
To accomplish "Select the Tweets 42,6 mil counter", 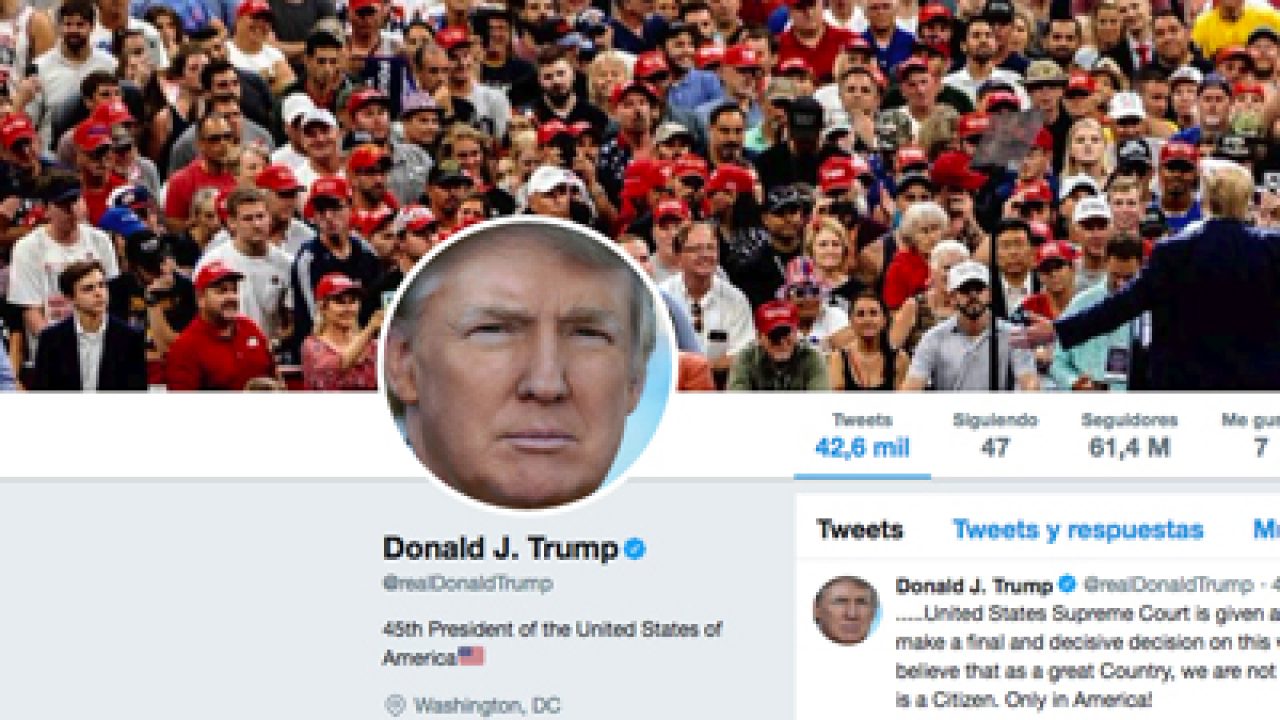I will coord(862,435).
